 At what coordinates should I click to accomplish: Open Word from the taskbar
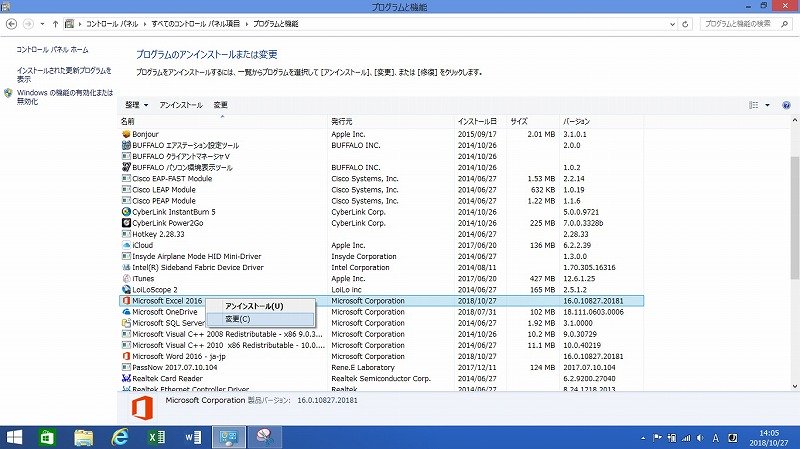(193, 438)
